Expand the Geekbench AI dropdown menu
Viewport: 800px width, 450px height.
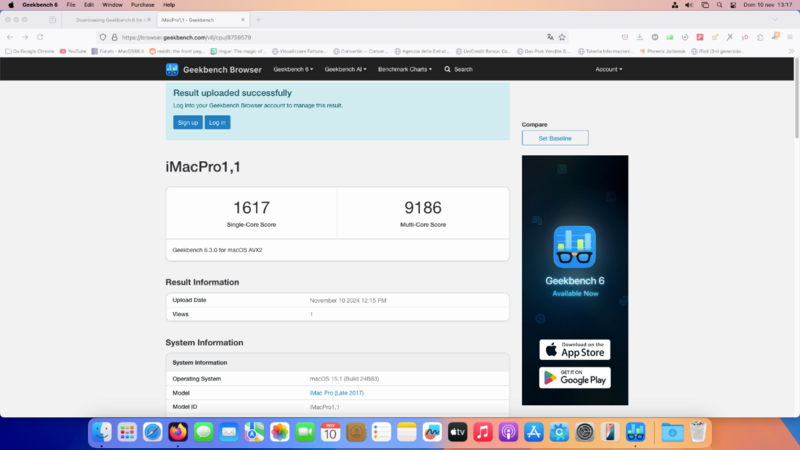(x=345, y=69)
